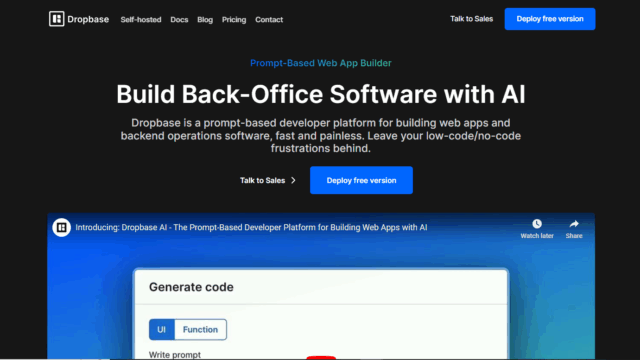Click hero Deploy free version button

click(x=361, y=180)
